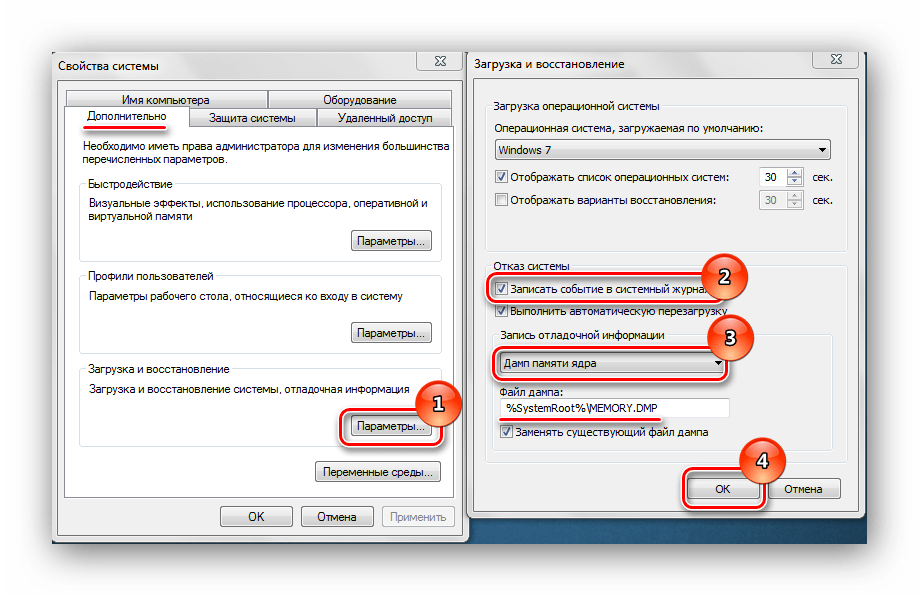This screenshot has width=919, height=596.
Task: Expand the Дамп памяти ядра dropdown
Action: tap(612, 363)
